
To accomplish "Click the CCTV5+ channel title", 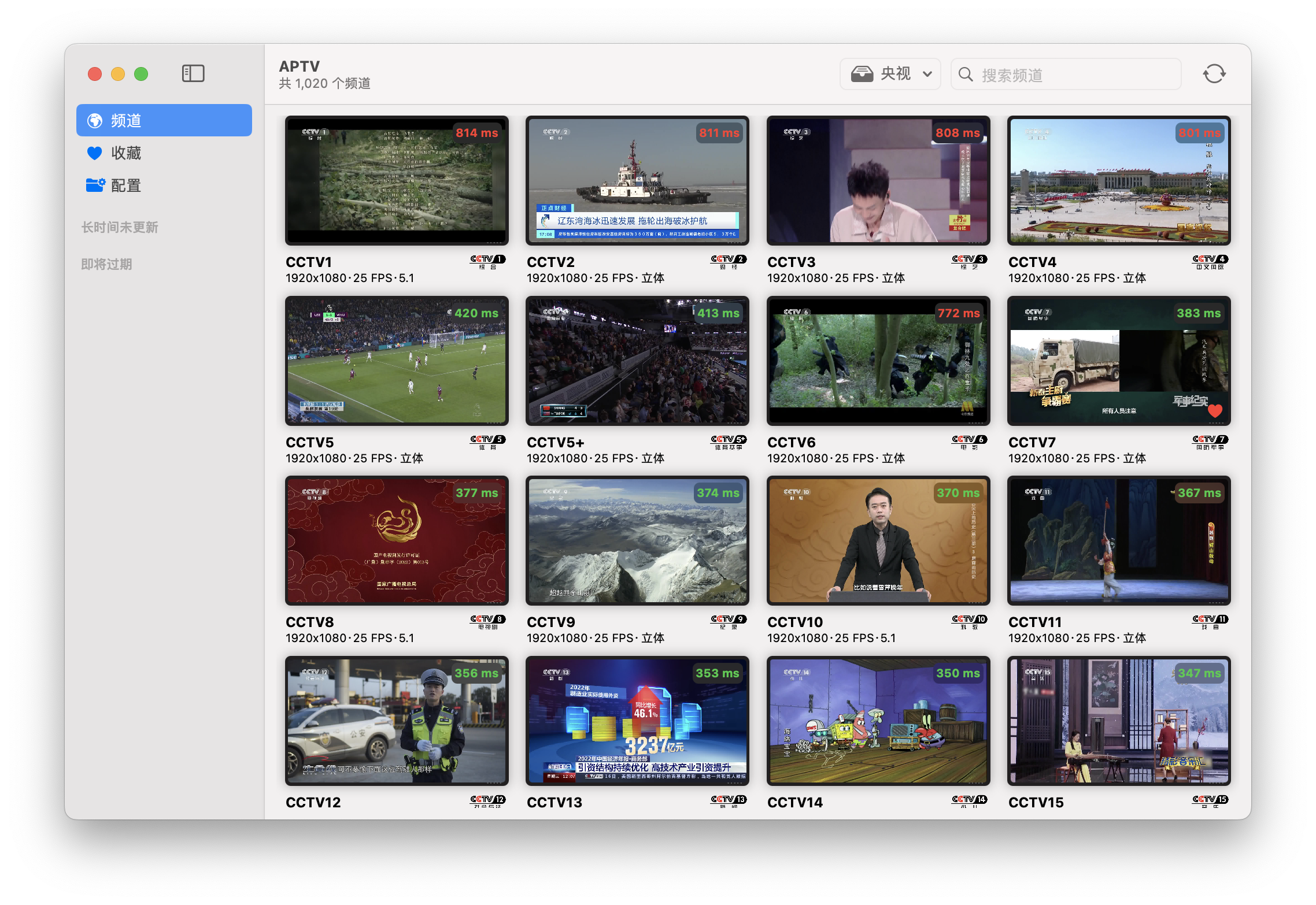I will [x=556, y=442].
